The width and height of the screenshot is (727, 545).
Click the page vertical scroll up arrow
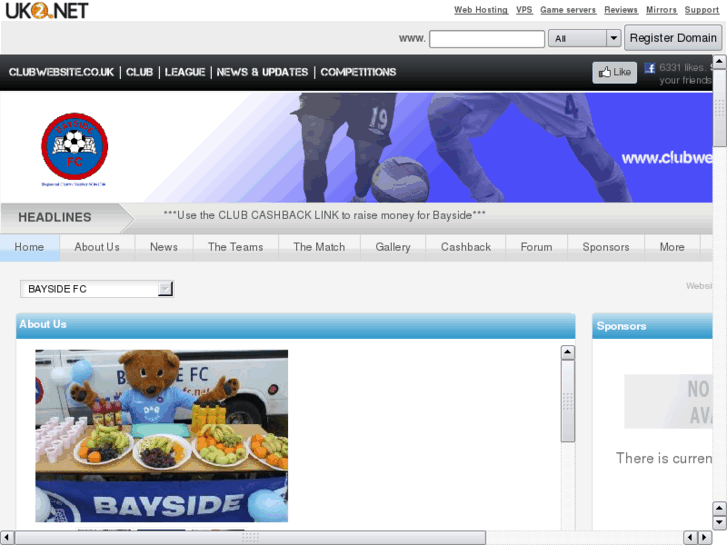tap(719, 61)
